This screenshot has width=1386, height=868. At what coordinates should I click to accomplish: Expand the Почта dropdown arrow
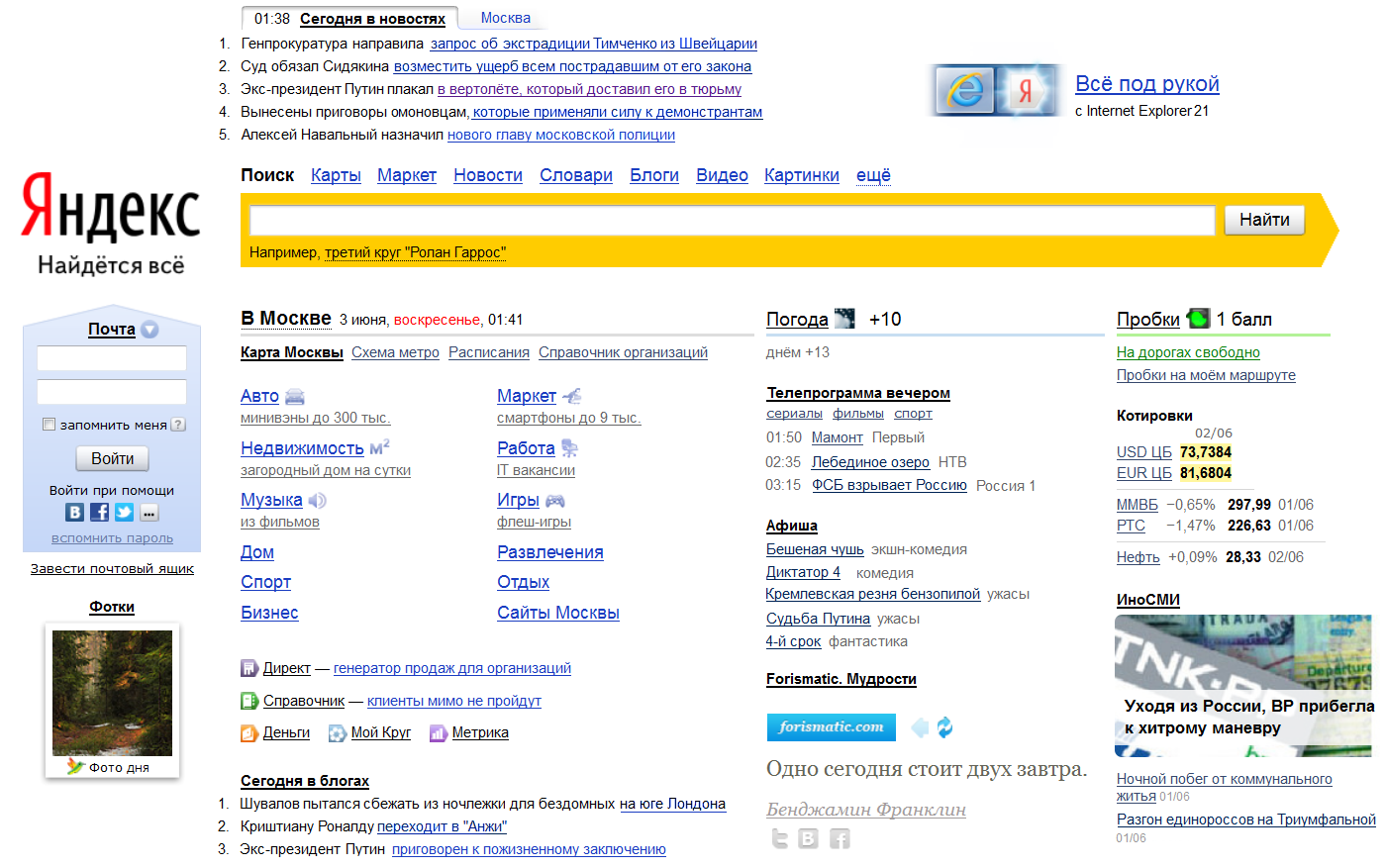click(x=149, y=330)
